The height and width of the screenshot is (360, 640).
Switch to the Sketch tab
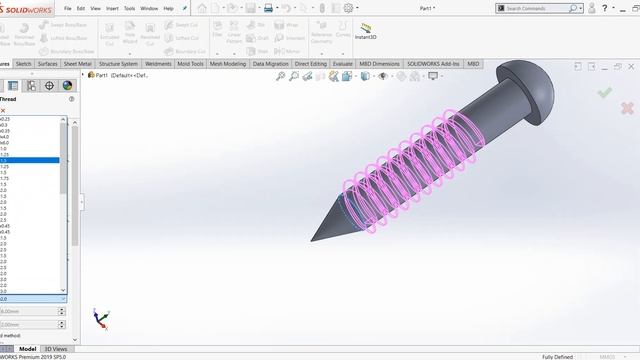pyautogui.click(x=23, y=64)
